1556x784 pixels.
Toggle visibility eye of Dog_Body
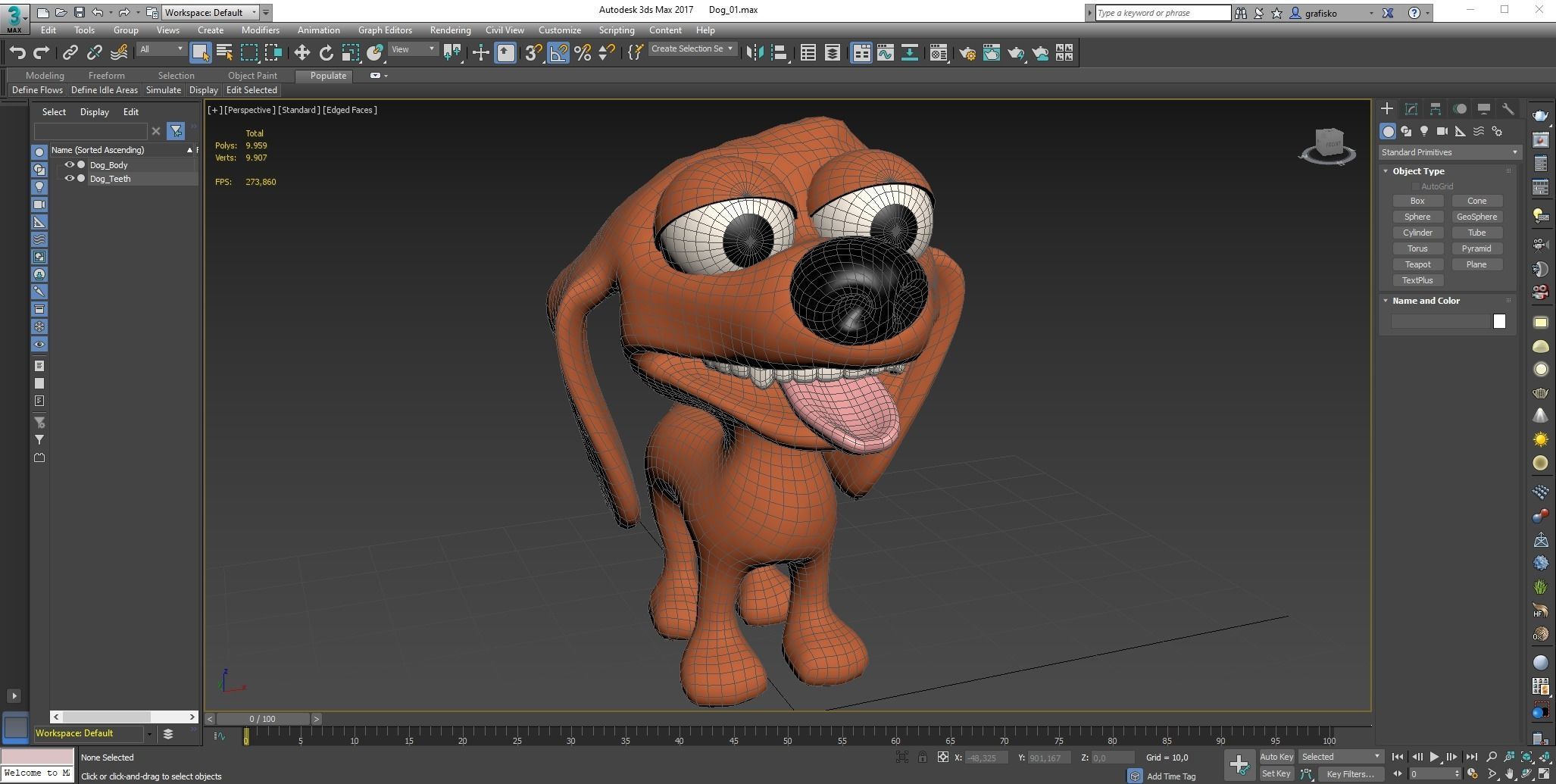(69, 164)
